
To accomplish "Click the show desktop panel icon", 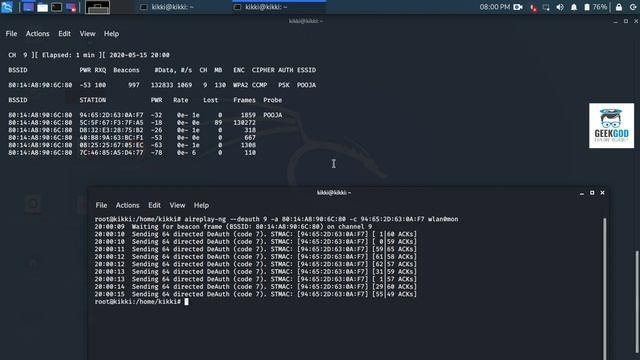I will [28, 7].
